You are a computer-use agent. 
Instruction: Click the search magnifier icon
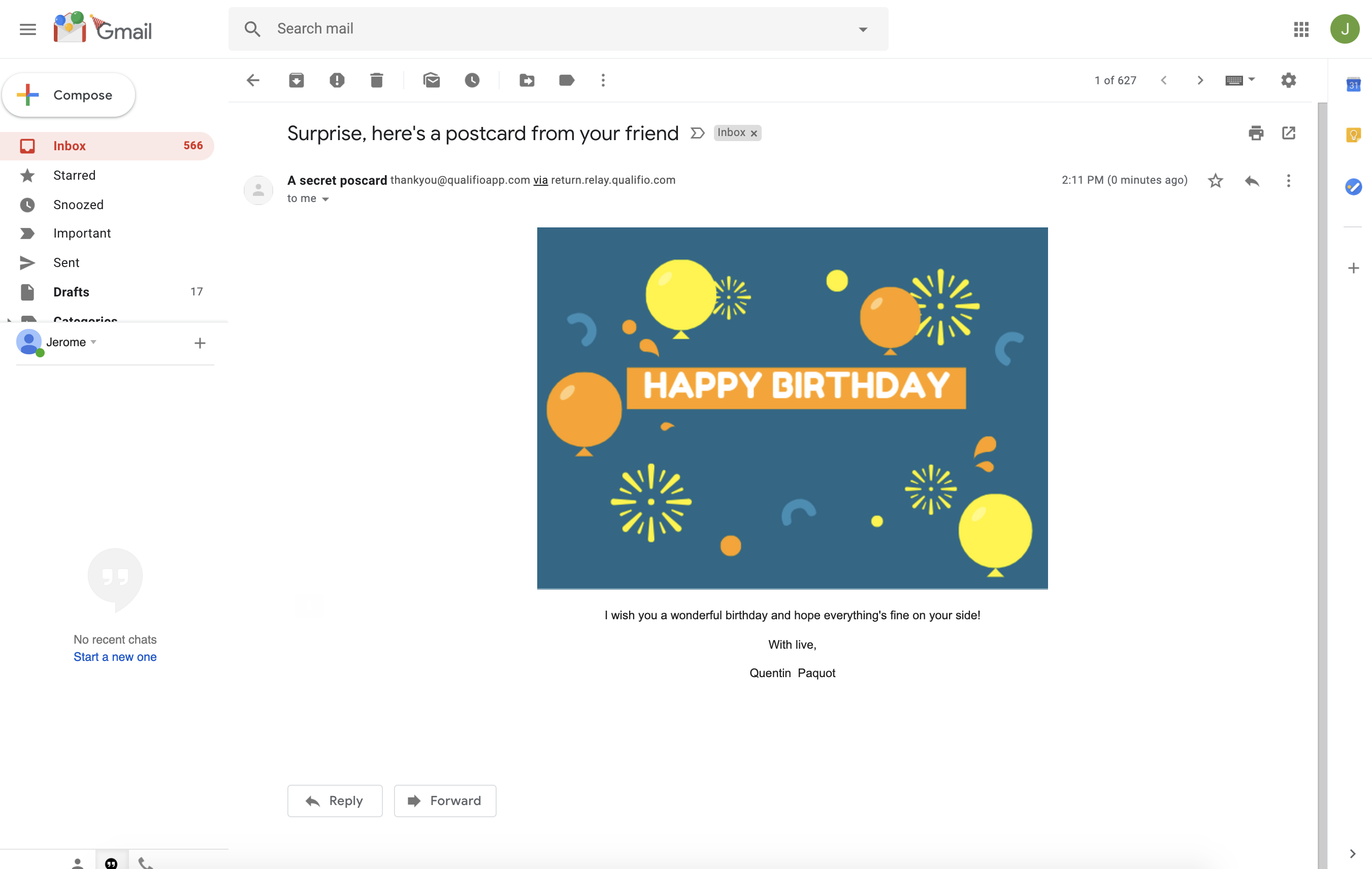252,29
